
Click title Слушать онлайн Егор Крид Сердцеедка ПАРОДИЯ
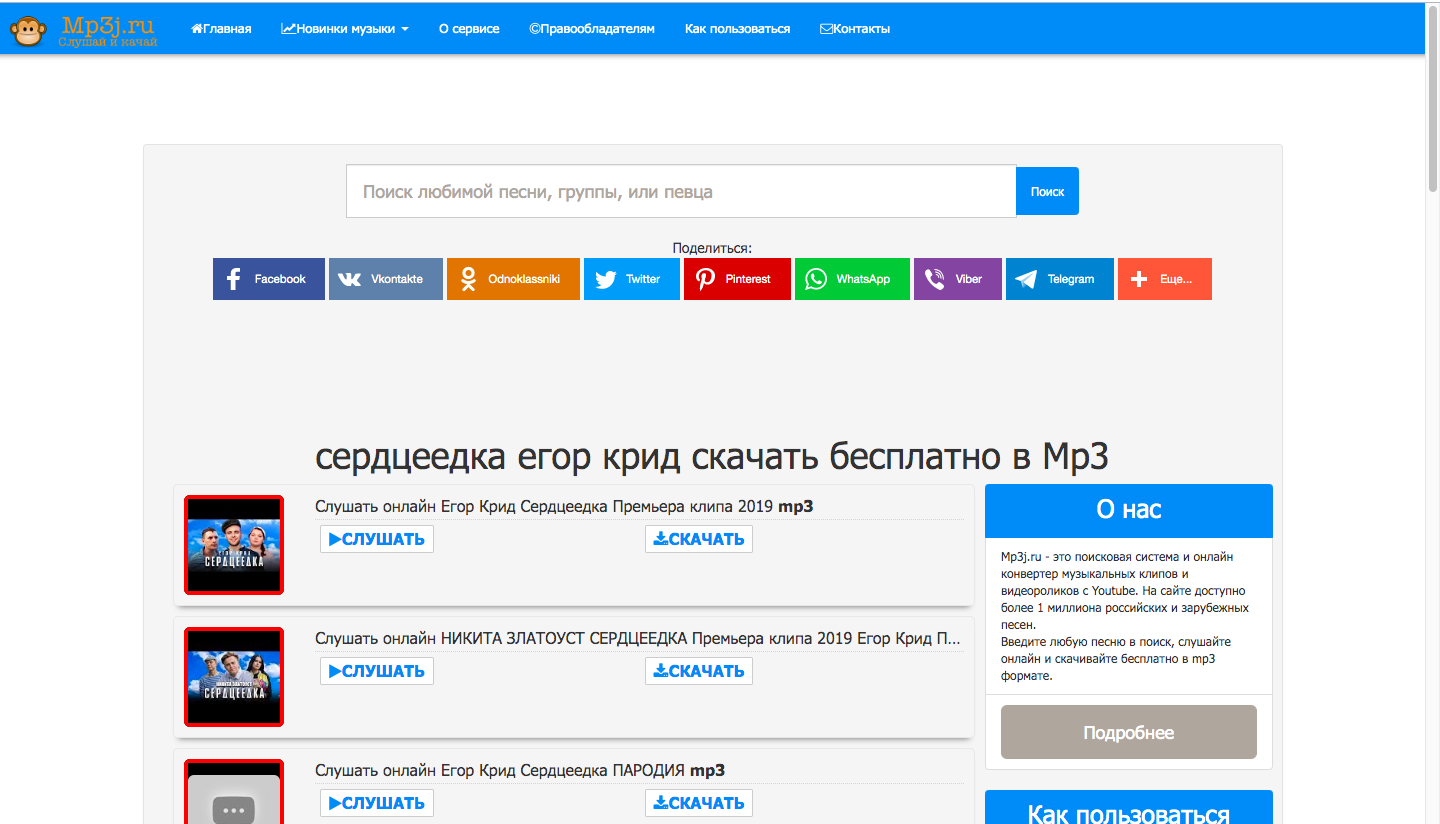(520, 770)
